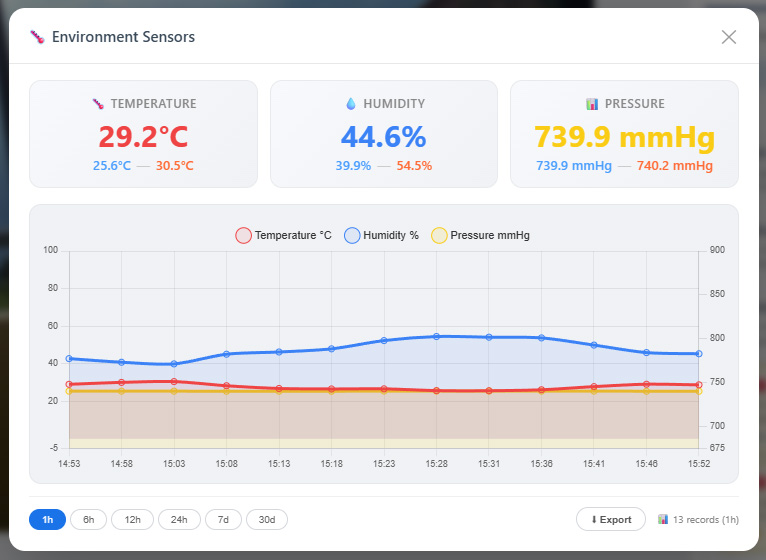The height and width of the screenshot is (560, 766).
Task: Toggle Humidity % series in chart legend
Action: coord(382,235)
